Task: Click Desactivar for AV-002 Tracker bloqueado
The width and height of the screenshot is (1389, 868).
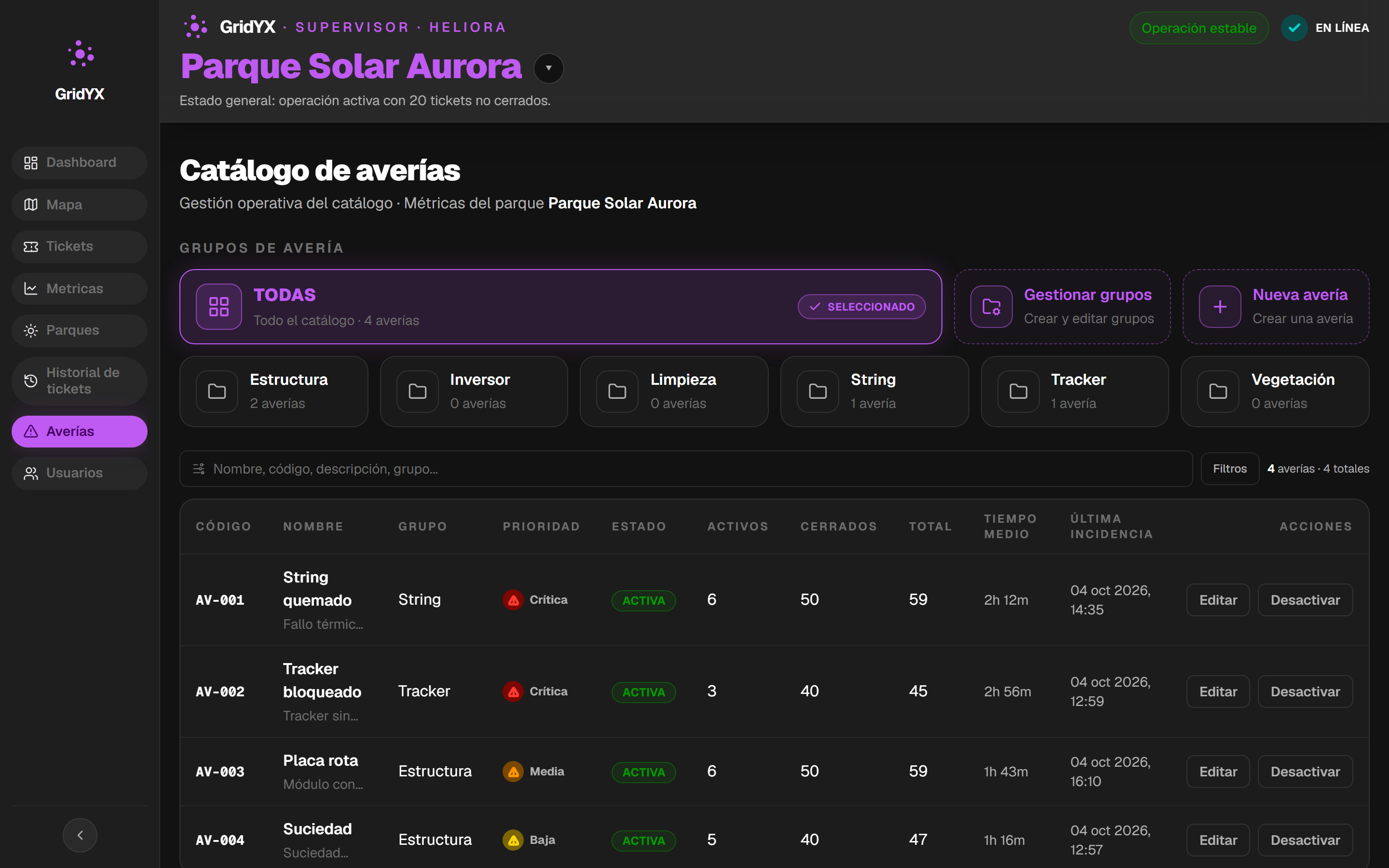Action: pyautogui.click(x=1305, y=692)
